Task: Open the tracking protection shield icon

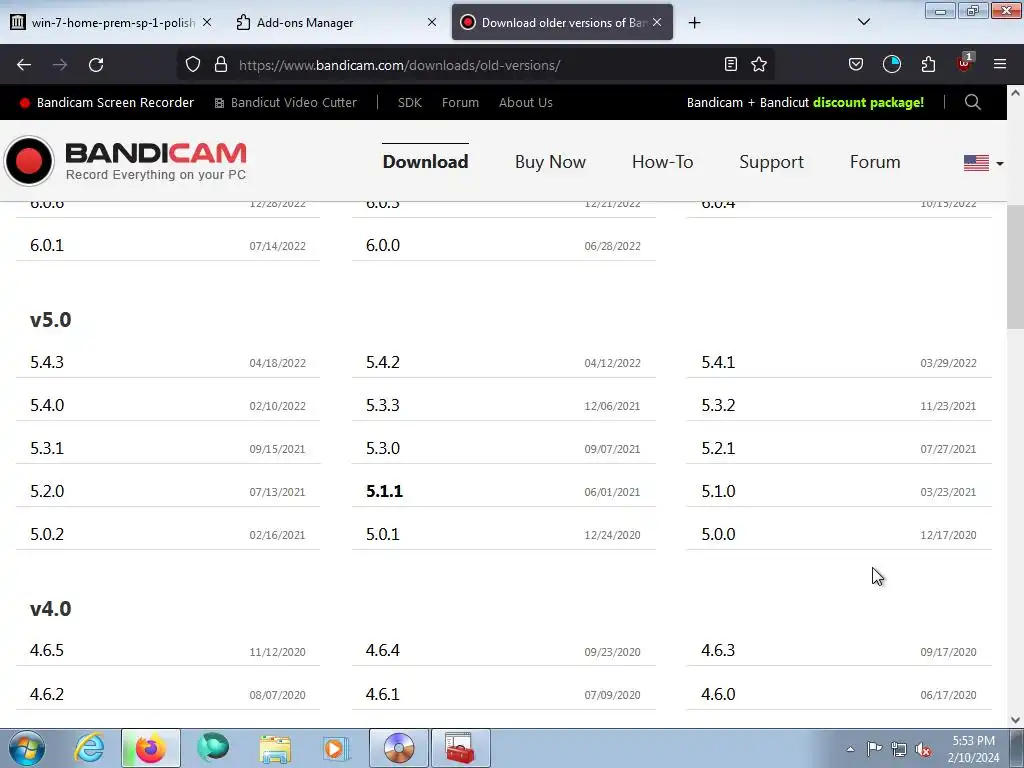Action: [x=193, y=65]
